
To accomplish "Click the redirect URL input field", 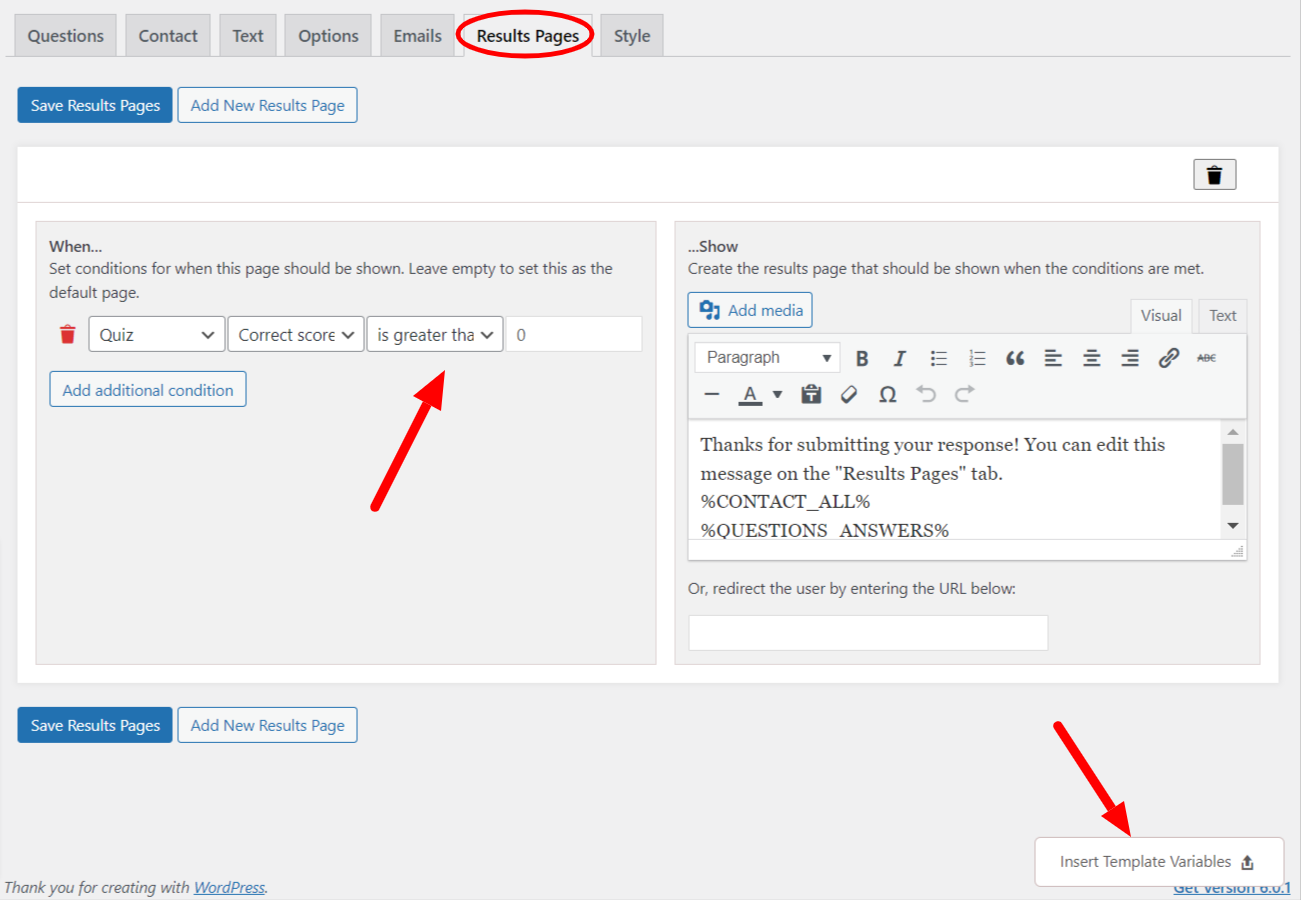I will tap(867, 632).
